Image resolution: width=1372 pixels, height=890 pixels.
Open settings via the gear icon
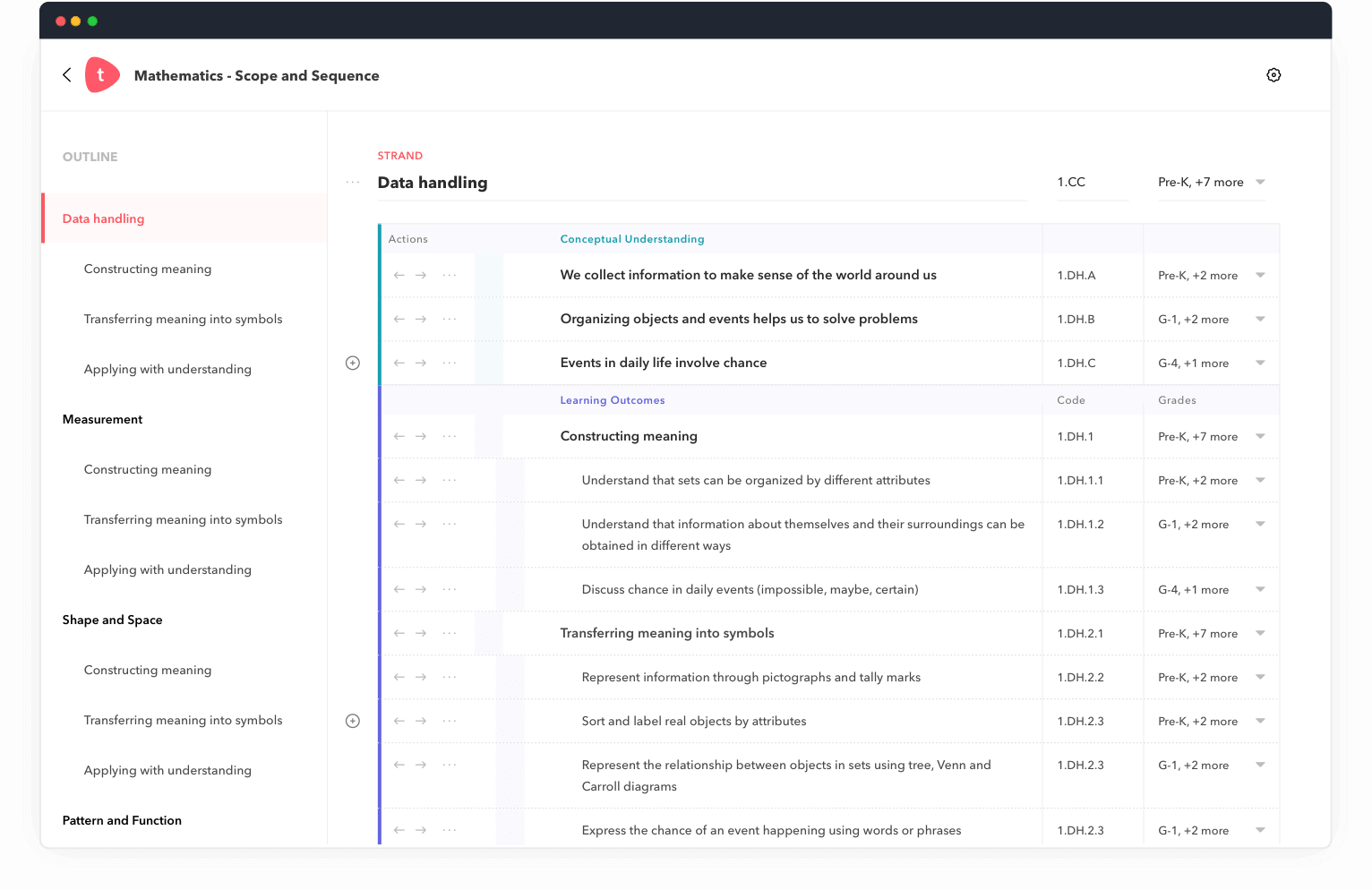[1273, 75]
